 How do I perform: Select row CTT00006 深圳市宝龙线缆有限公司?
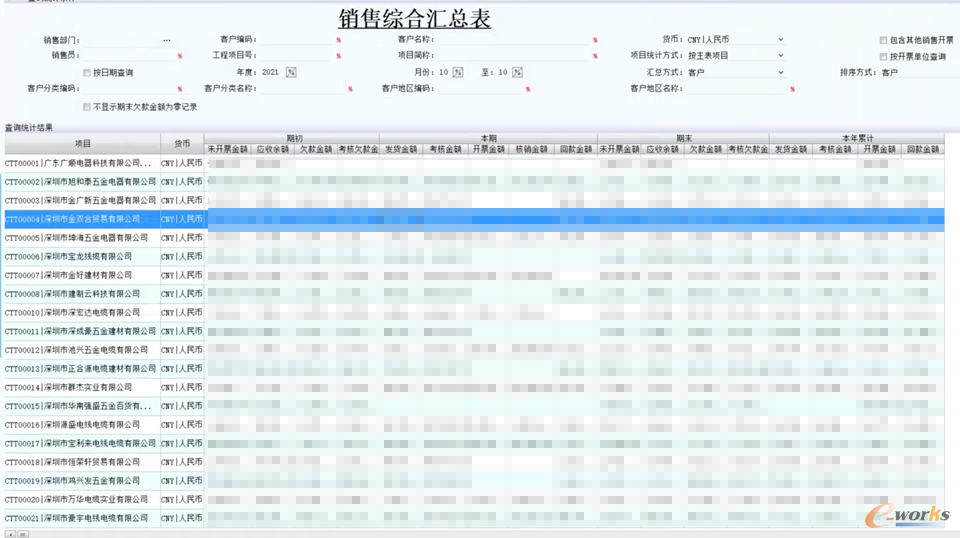474,256
